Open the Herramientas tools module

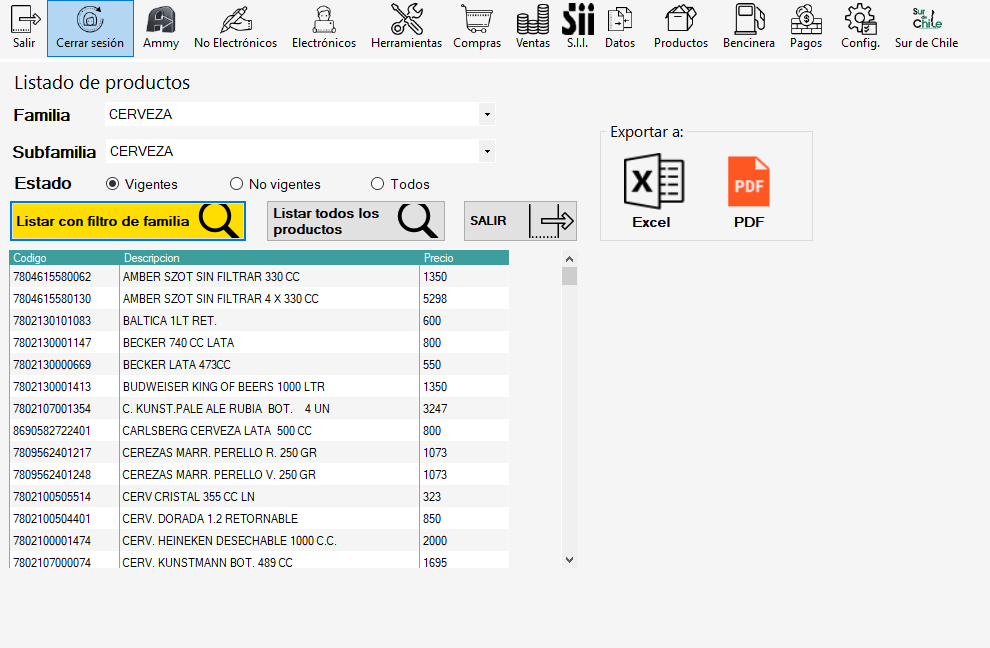[x=407, y=28]
